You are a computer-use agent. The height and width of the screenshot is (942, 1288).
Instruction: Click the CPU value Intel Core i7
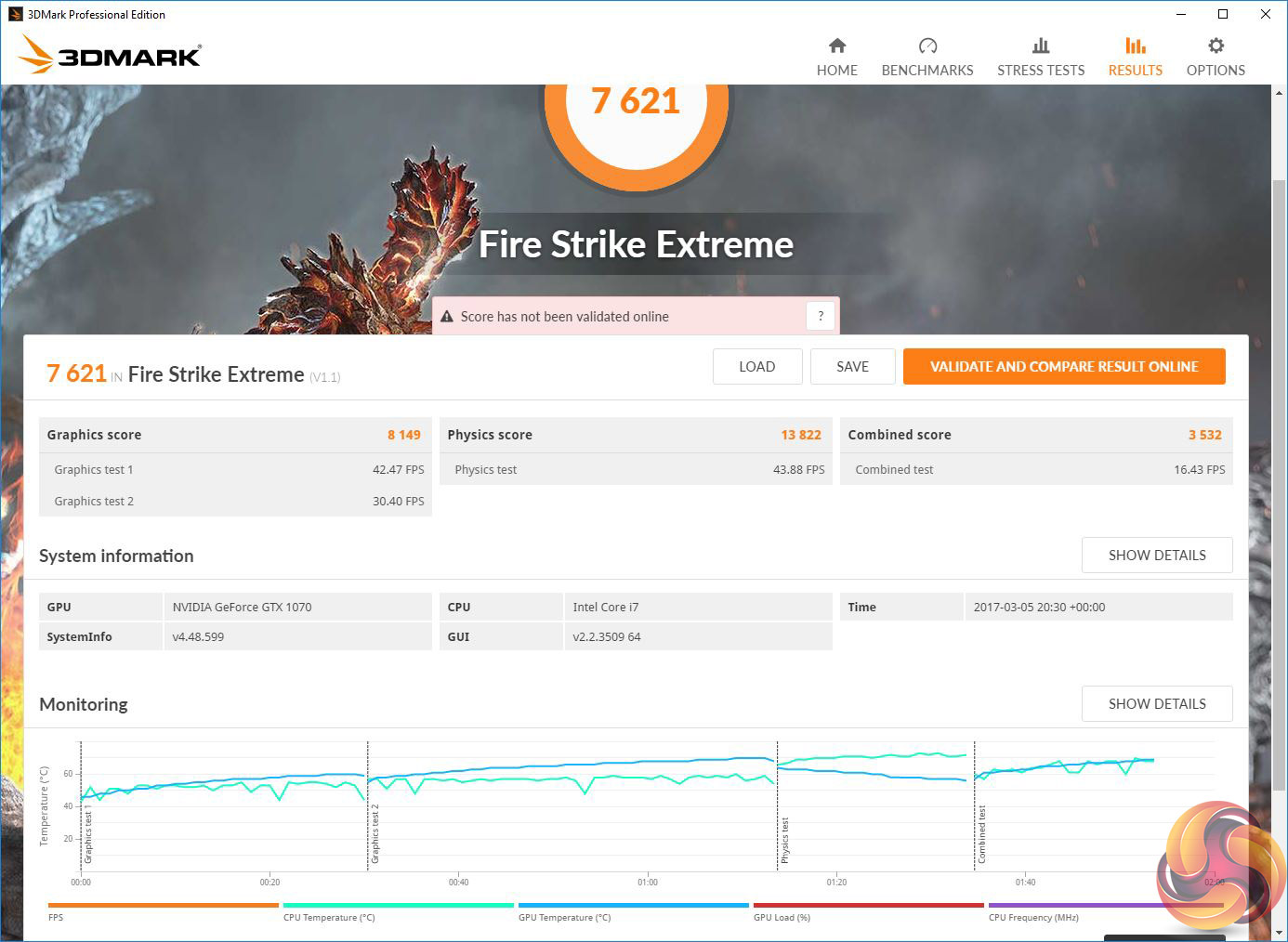606,608
